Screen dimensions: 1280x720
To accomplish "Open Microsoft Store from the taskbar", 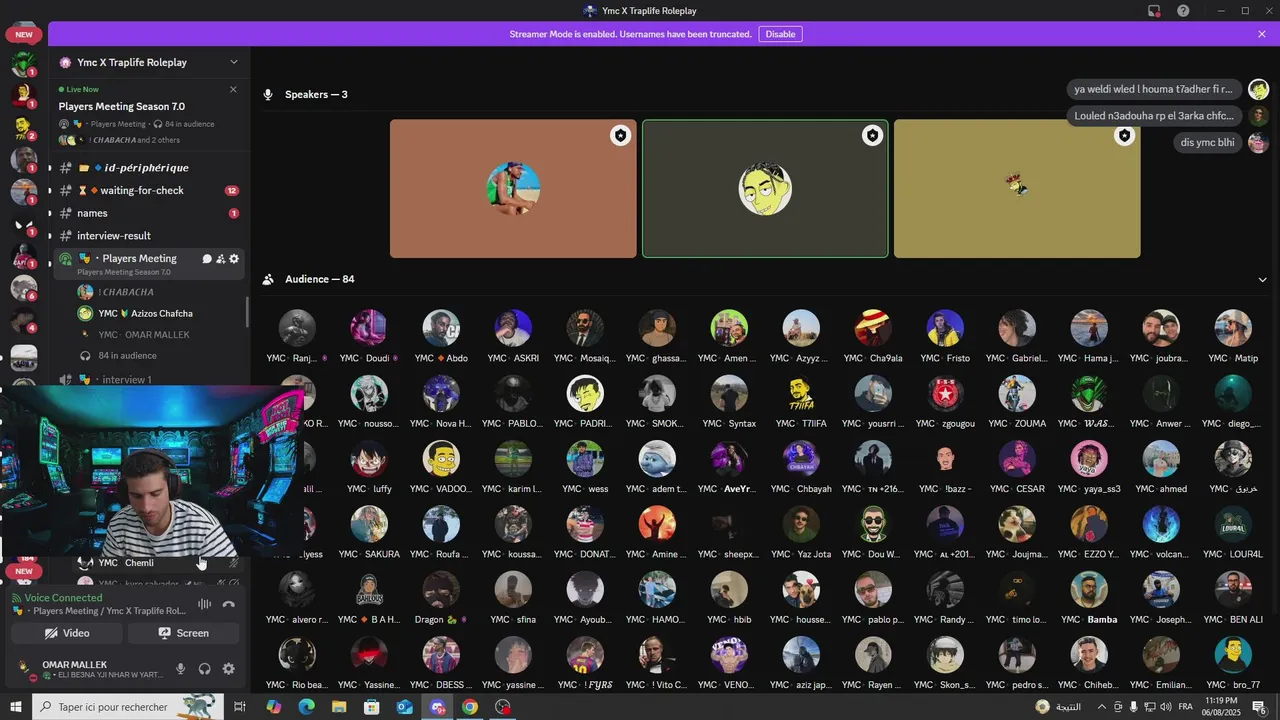I will point(372,707).
